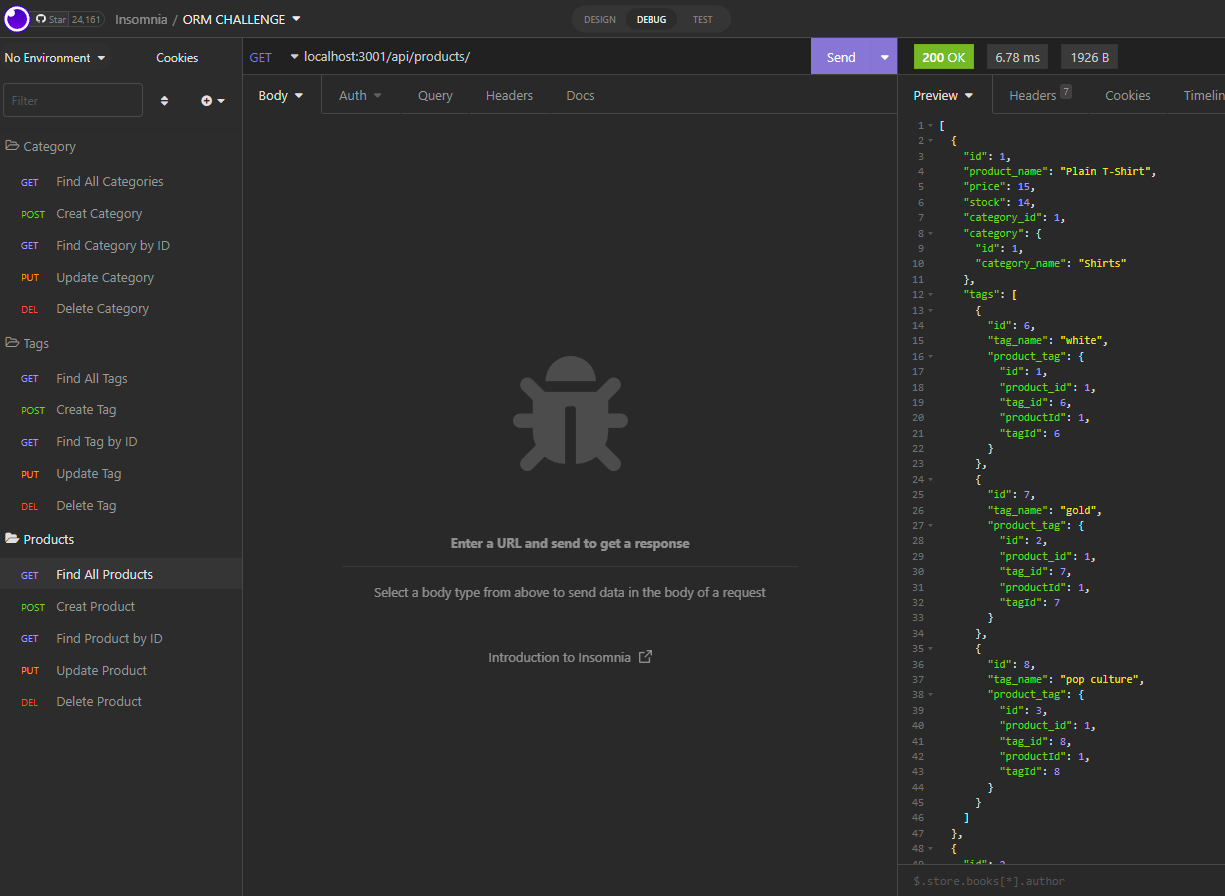This screenshot has height=896, width=1225.
Task: Click the Tags folder icon
Action: pos(14,343)
